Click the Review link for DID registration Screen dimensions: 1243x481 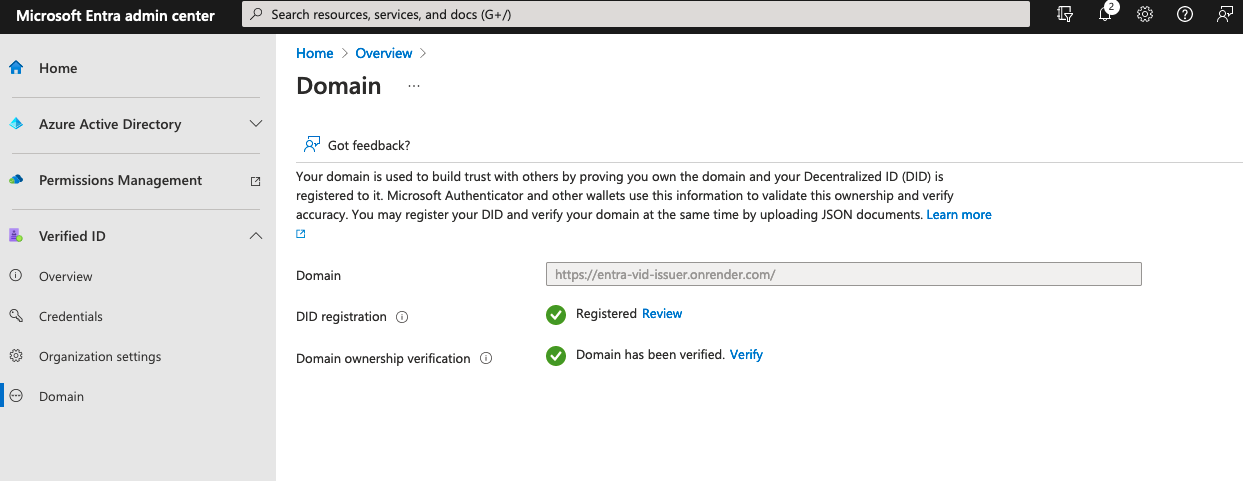tap(662, 314)
